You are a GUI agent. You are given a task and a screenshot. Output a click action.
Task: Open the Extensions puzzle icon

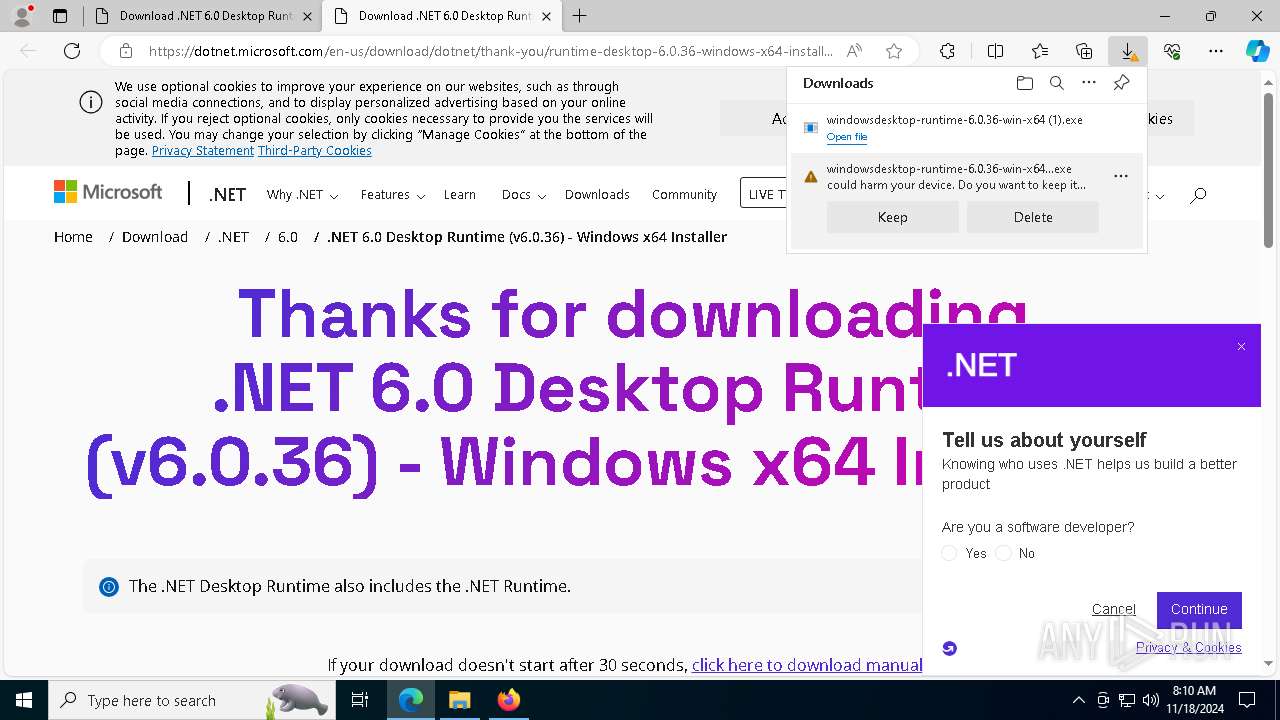(x=947, y=51)
